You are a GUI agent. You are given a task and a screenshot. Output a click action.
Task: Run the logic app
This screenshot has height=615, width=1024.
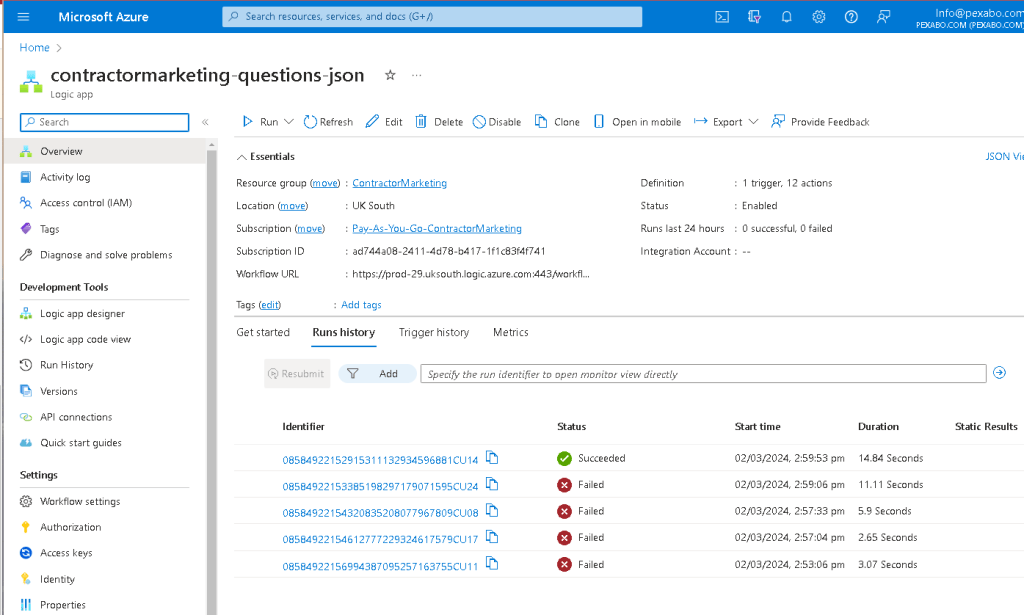(261, 122)
